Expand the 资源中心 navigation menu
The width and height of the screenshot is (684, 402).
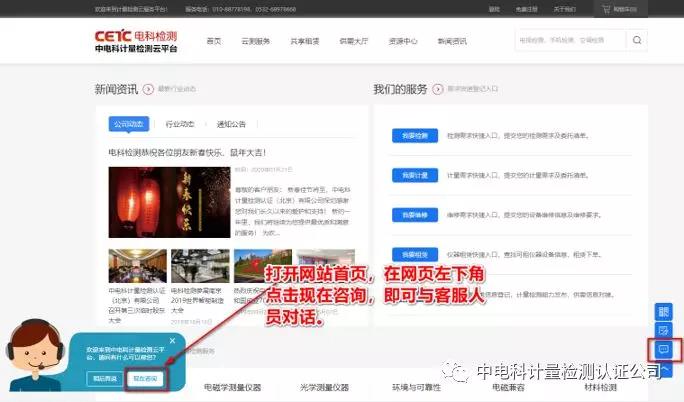(403, 41)
